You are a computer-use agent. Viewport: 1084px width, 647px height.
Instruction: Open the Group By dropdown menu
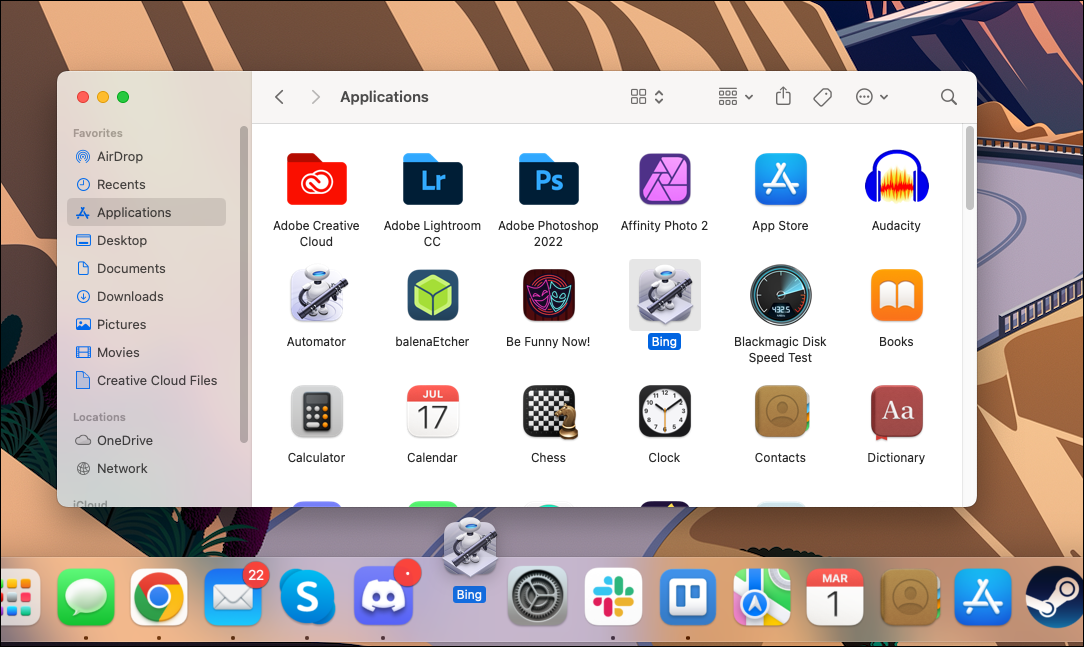click(736, 97)
